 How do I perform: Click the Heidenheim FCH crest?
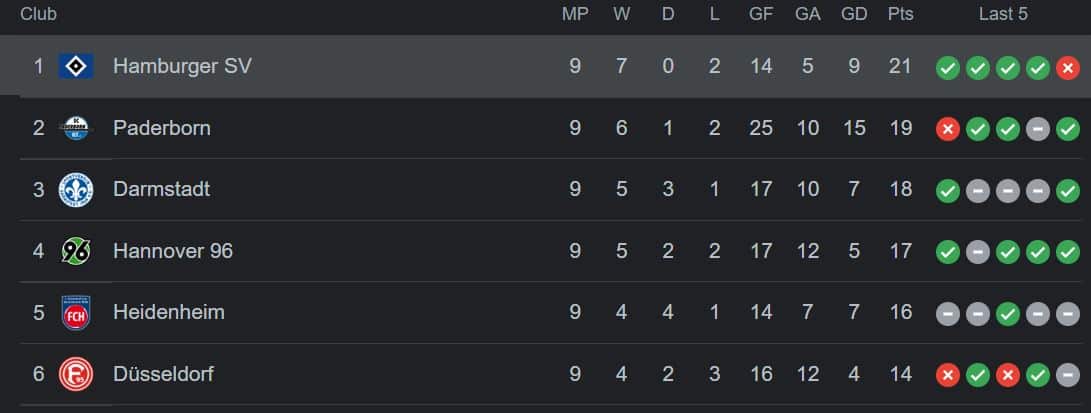pyautogui.click(x=76, y=312)
